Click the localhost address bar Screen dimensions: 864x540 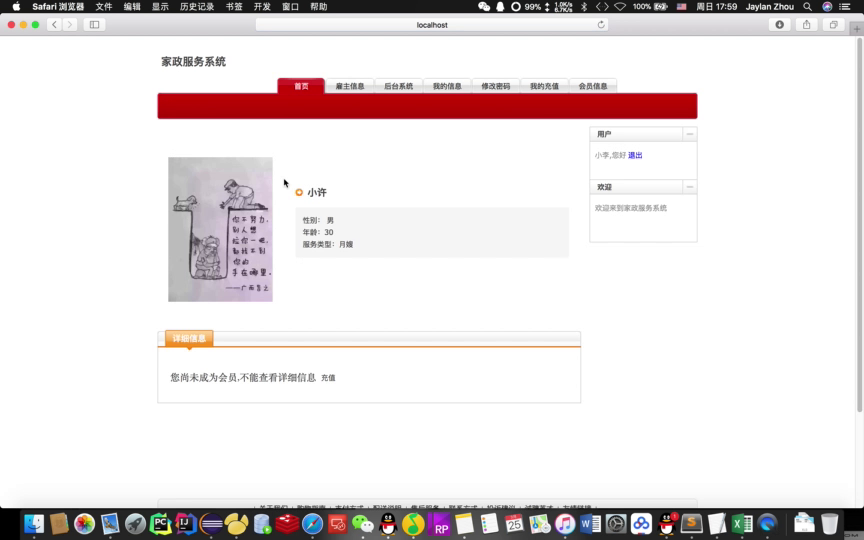tap(432, 24)
